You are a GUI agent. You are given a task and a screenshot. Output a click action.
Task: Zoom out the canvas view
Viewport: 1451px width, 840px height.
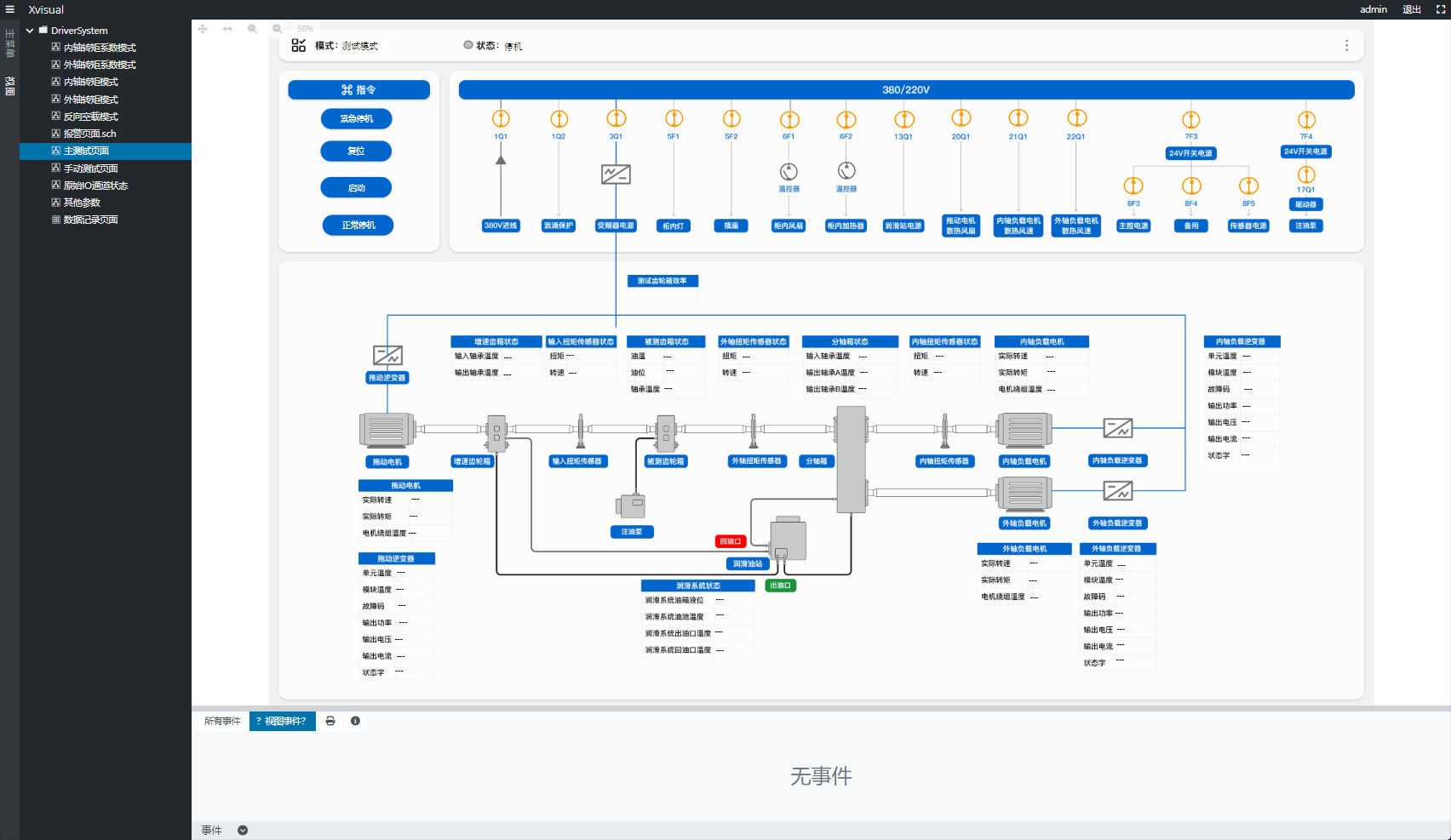pos(252,29)
